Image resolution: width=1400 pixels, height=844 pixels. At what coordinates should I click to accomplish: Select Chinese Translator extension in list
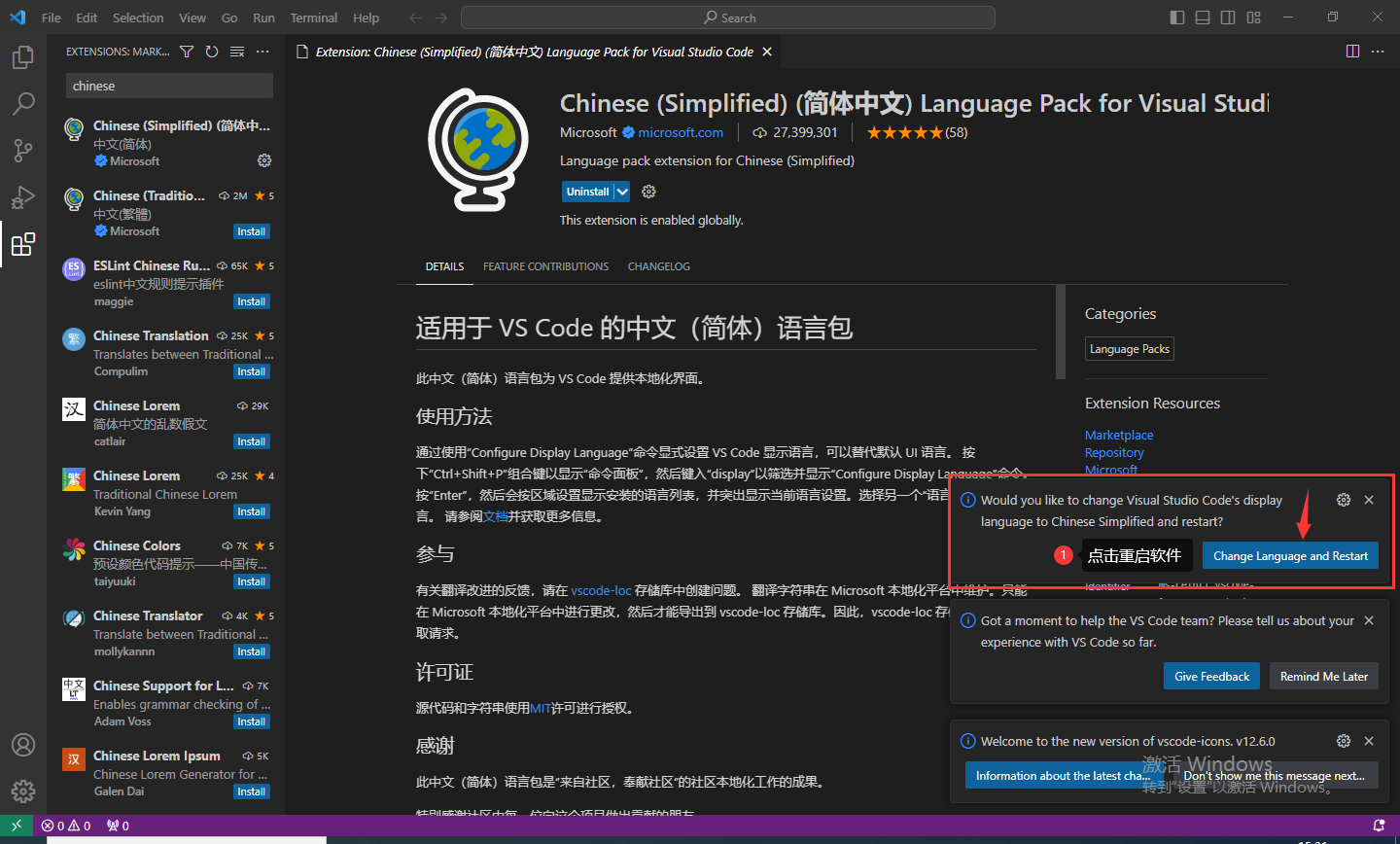(x=165, y=634)
